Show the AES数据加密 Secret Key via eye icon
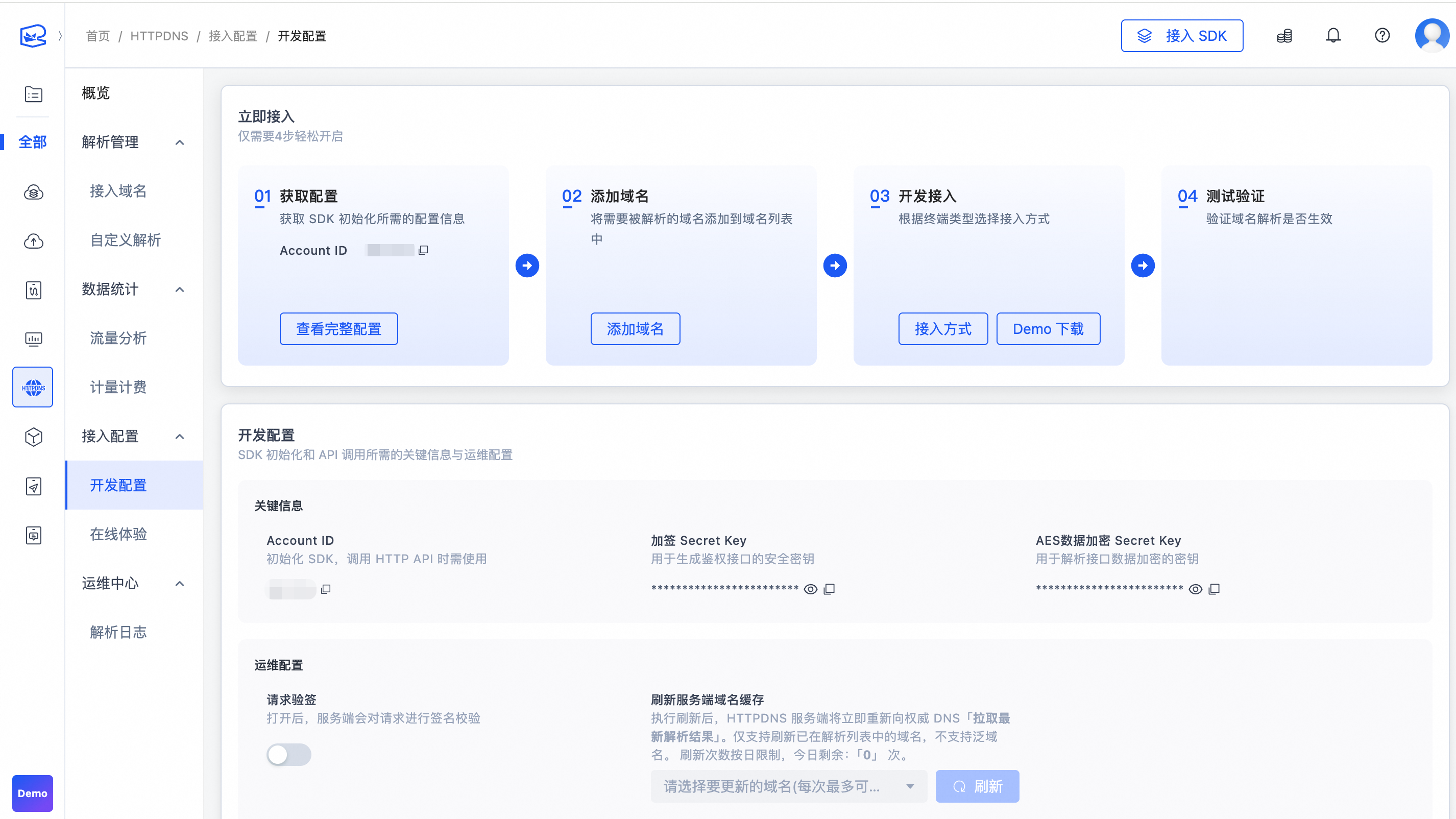 [x=1195, y=589]
